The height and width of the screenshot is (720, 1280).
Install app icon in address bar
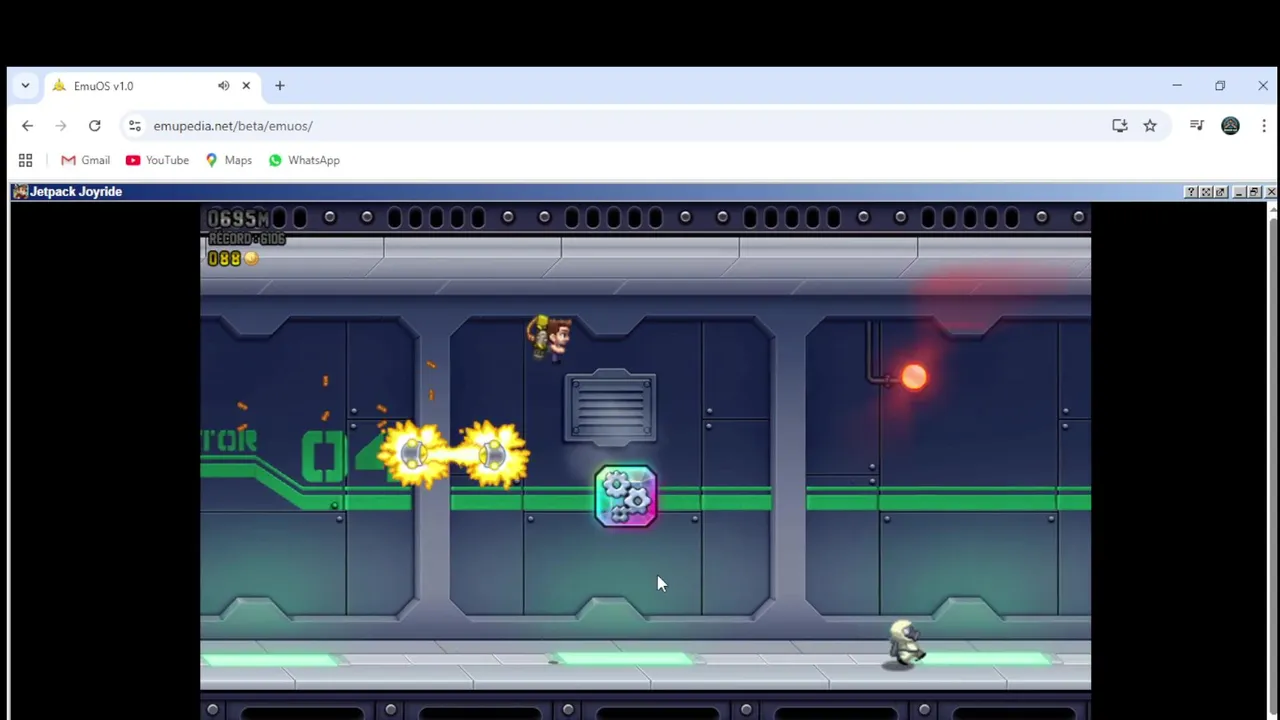1120,126
